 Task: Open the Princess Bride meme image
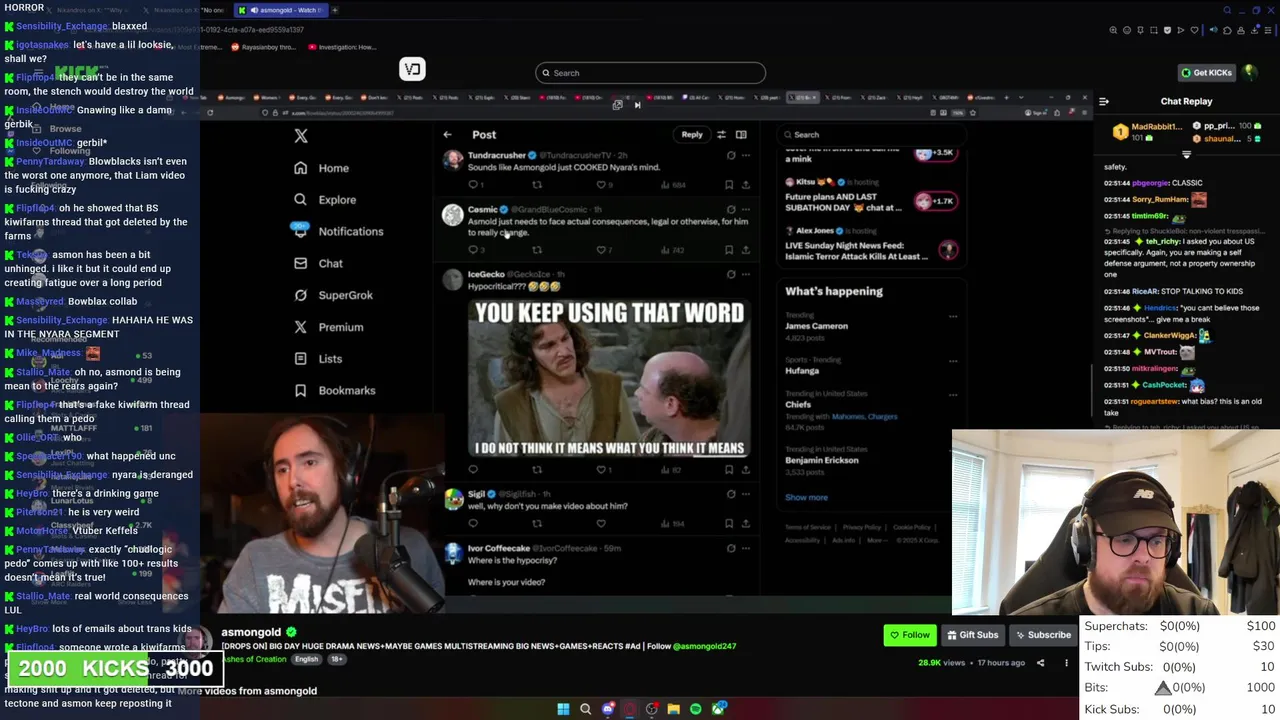click(x=609, y=378)
